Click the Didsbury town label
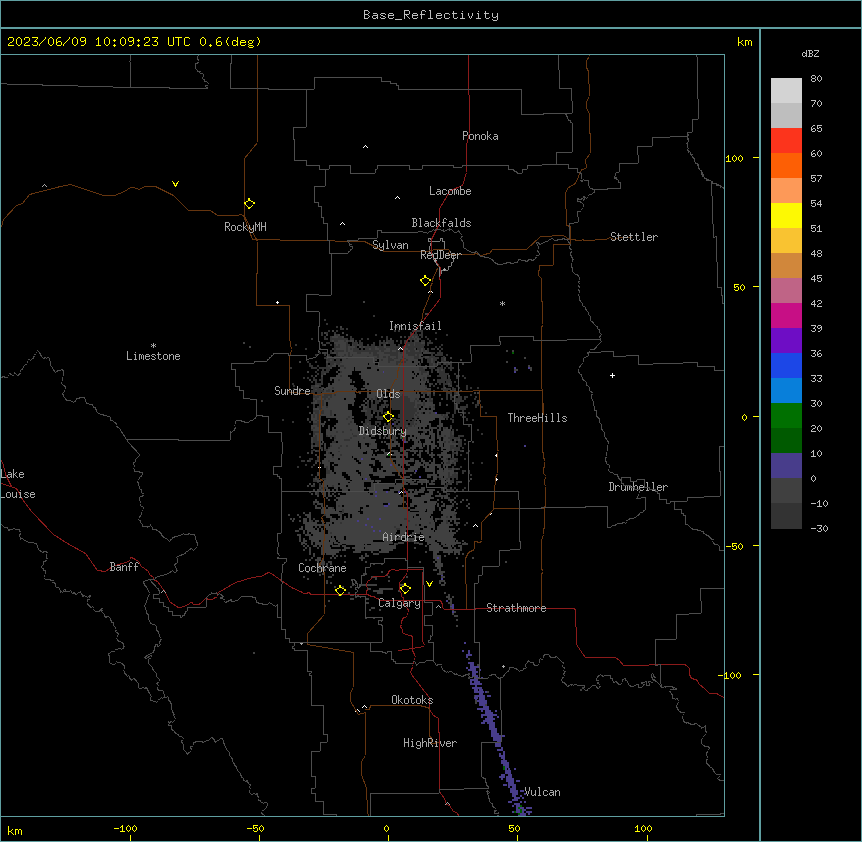 tap(382, 431)
